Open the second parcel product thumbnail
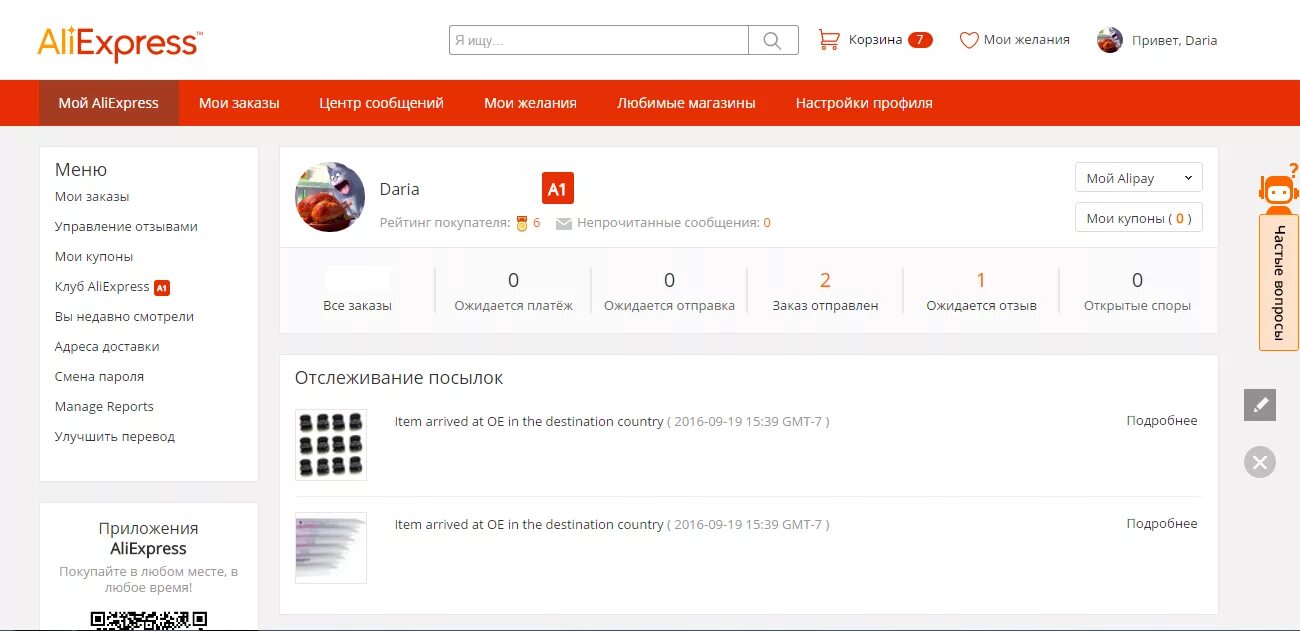1300x631 pixels. tap(331, 548)
